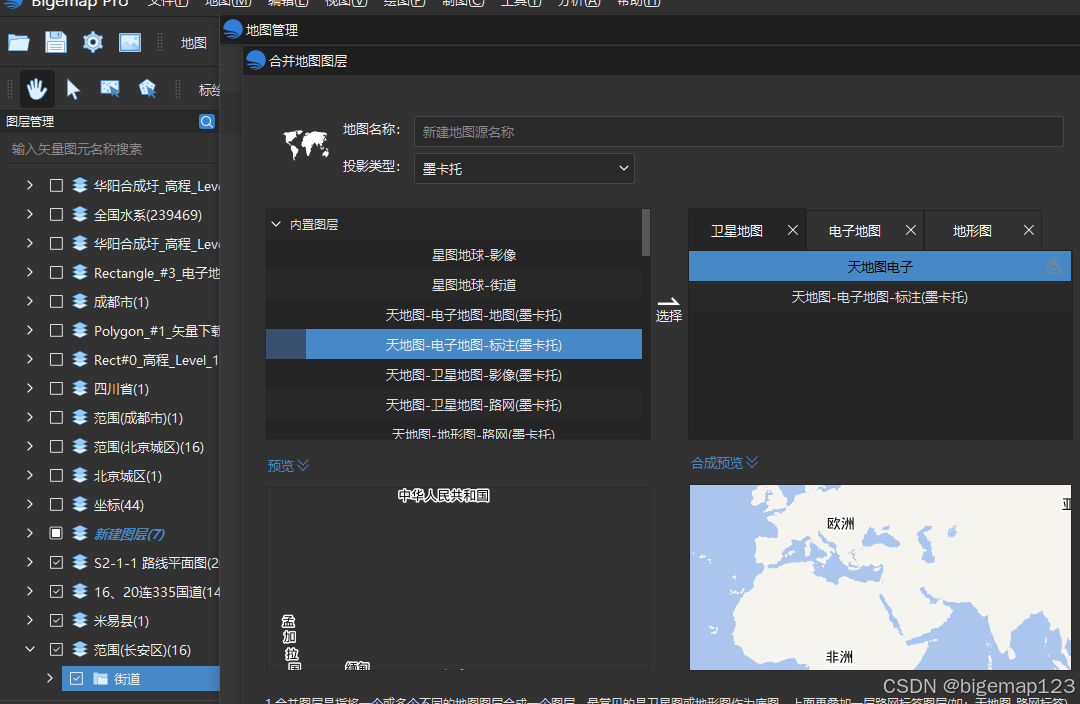Close the 卫星地图 tab
The height and width of the screenshot is (704, 1080).
[x=793, y=230]
